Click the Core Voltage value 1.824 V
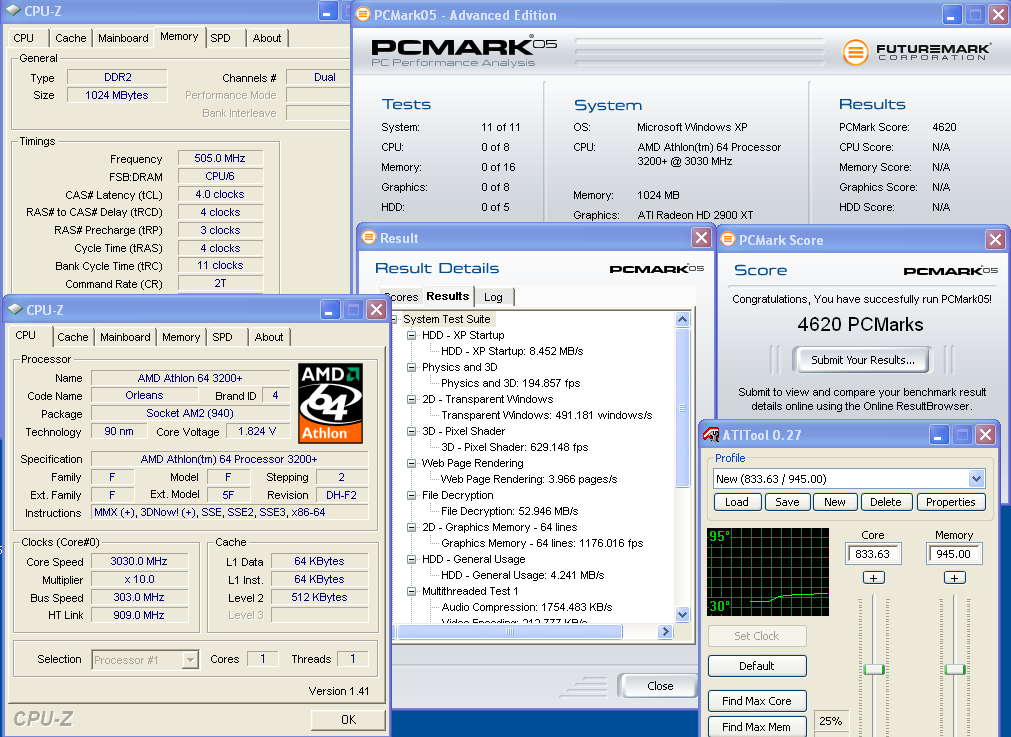The width and height of the screenshot is (1011, 737). [x=257, y=431]
